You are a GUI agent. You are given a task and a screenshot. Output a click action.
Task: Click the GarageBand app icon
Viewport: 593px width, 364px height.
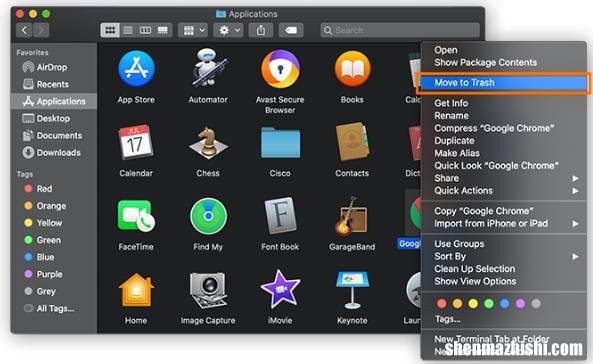352,216
